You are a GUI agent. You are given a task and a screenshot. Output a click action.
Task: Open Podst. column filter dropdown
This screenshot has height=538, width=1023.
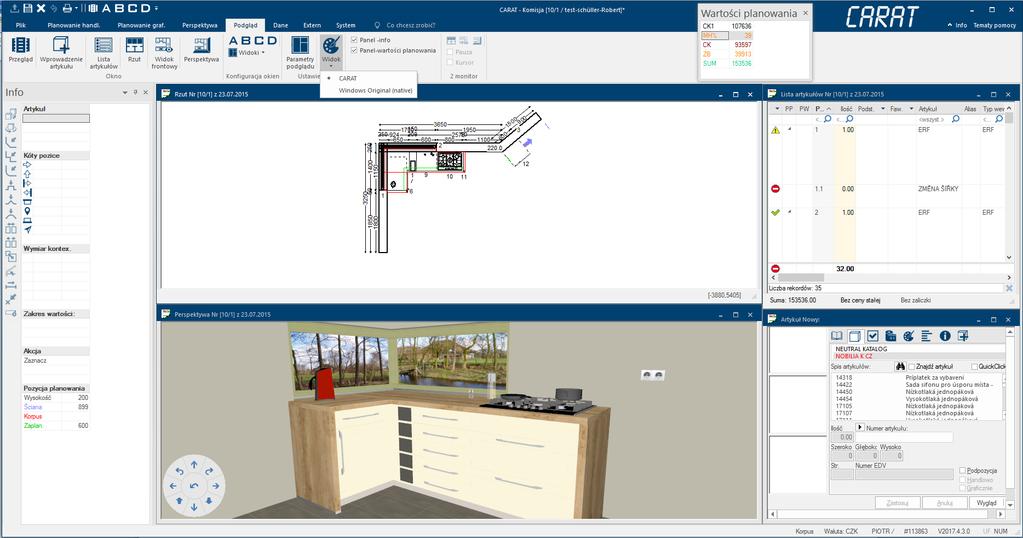(883, 109)
